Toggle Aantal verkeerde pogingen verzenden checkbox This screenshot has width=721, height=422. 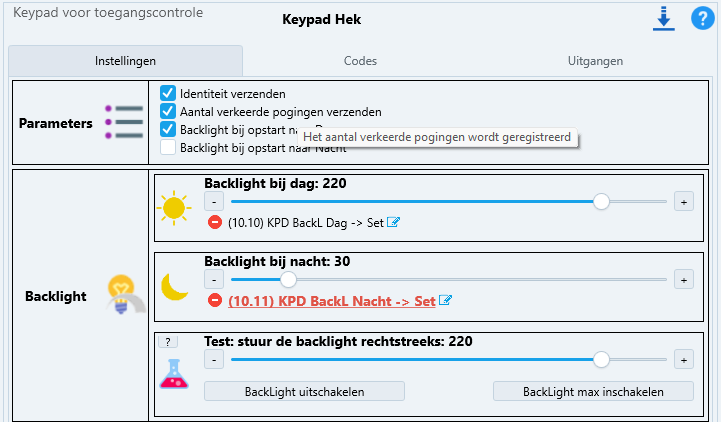coord(168,111)
